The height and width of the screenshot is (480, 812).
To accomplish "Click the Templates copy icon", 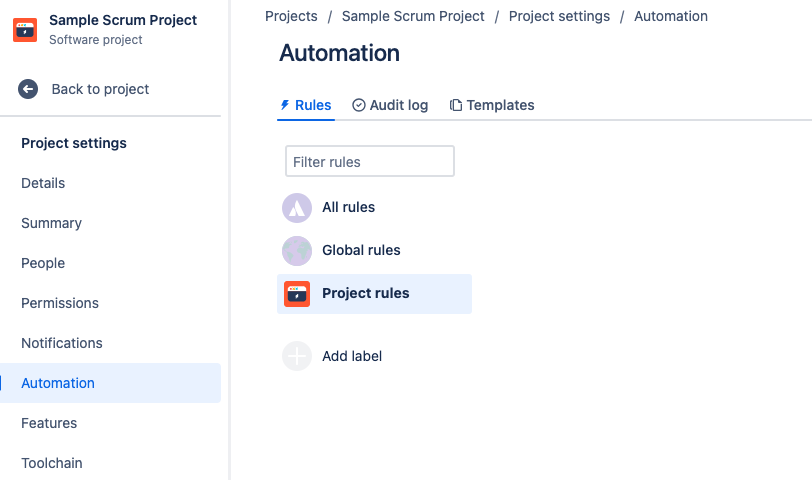I will pos(456,105).
